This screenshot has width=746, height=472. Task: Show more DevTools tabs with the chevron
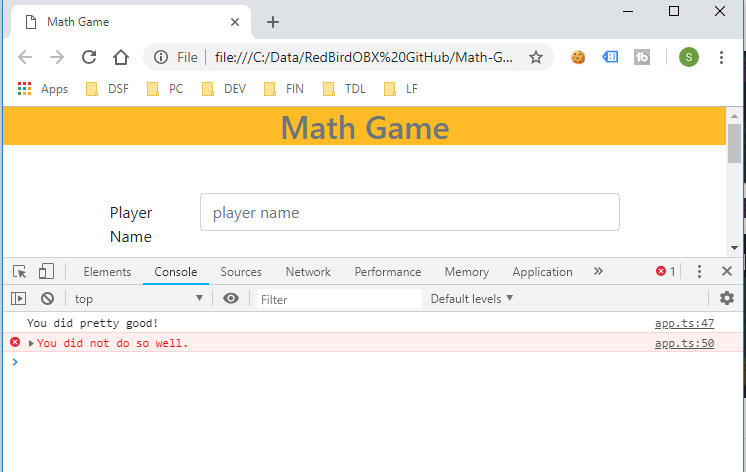[598, 271]
